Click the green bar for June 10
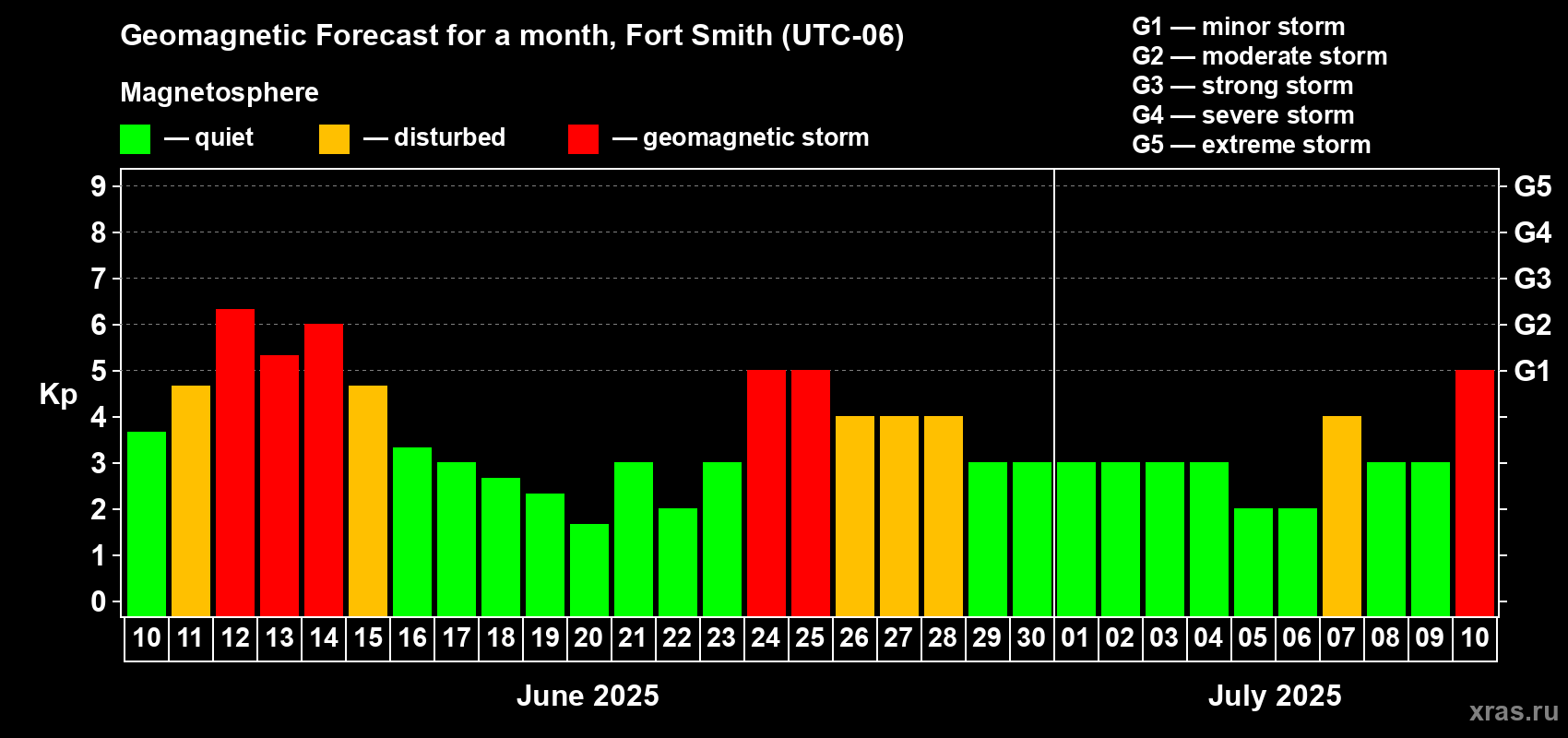Viewport: 1568px width, 738px height. click(147, 524)
